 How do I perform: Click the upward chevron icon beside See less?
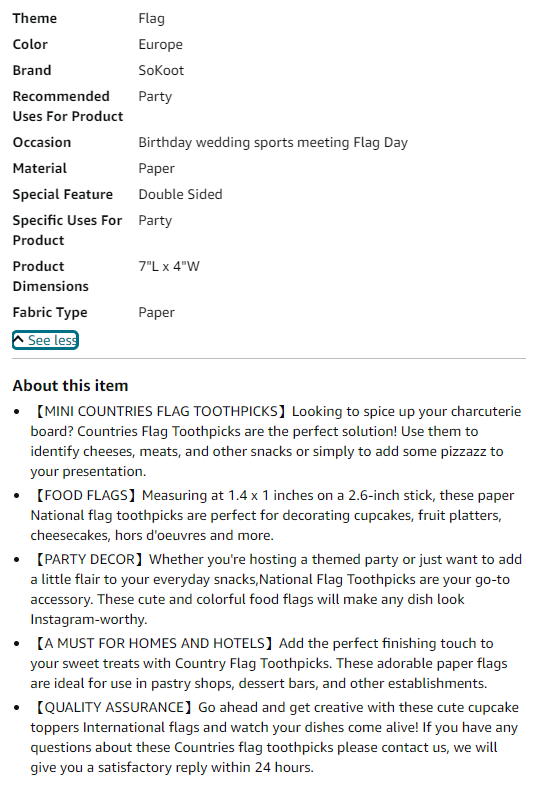pyautogui.click(x=19, y=339)
